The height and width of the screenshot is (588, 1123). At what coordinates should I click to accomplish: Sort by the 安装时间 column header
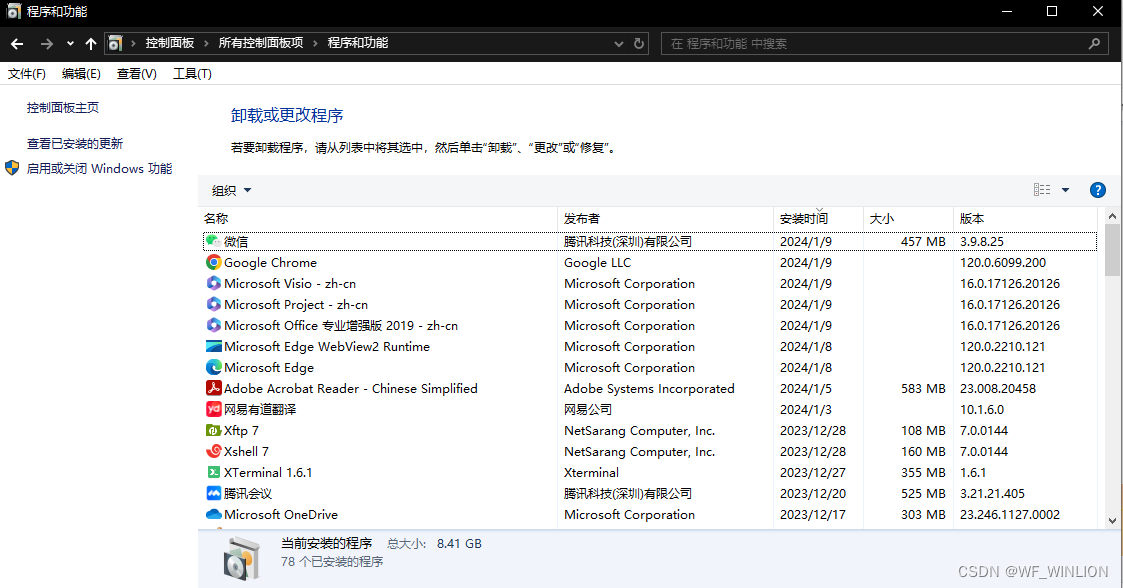click(x=819, y=218)
